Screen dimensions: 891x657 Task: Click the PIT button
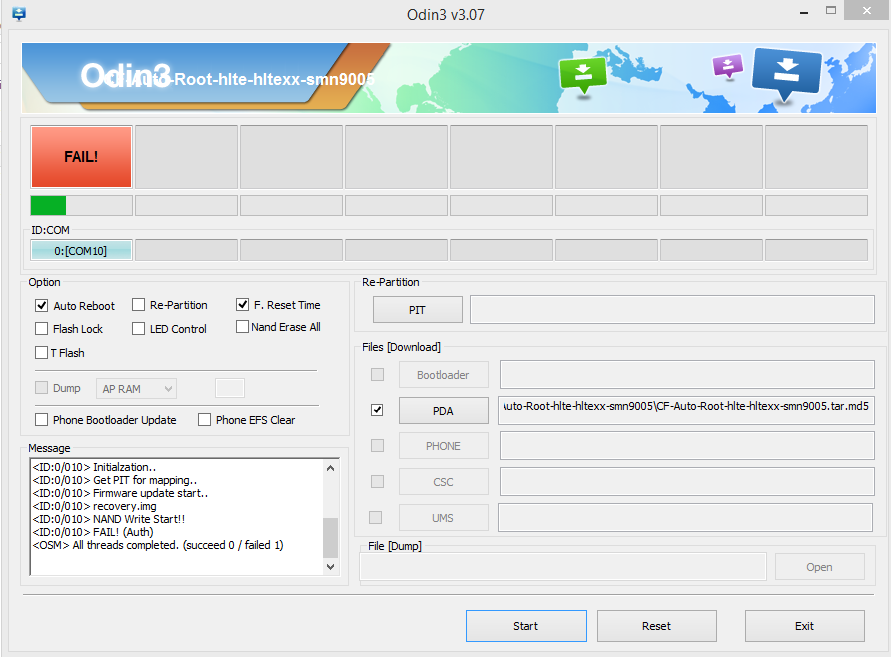point(418,310)
